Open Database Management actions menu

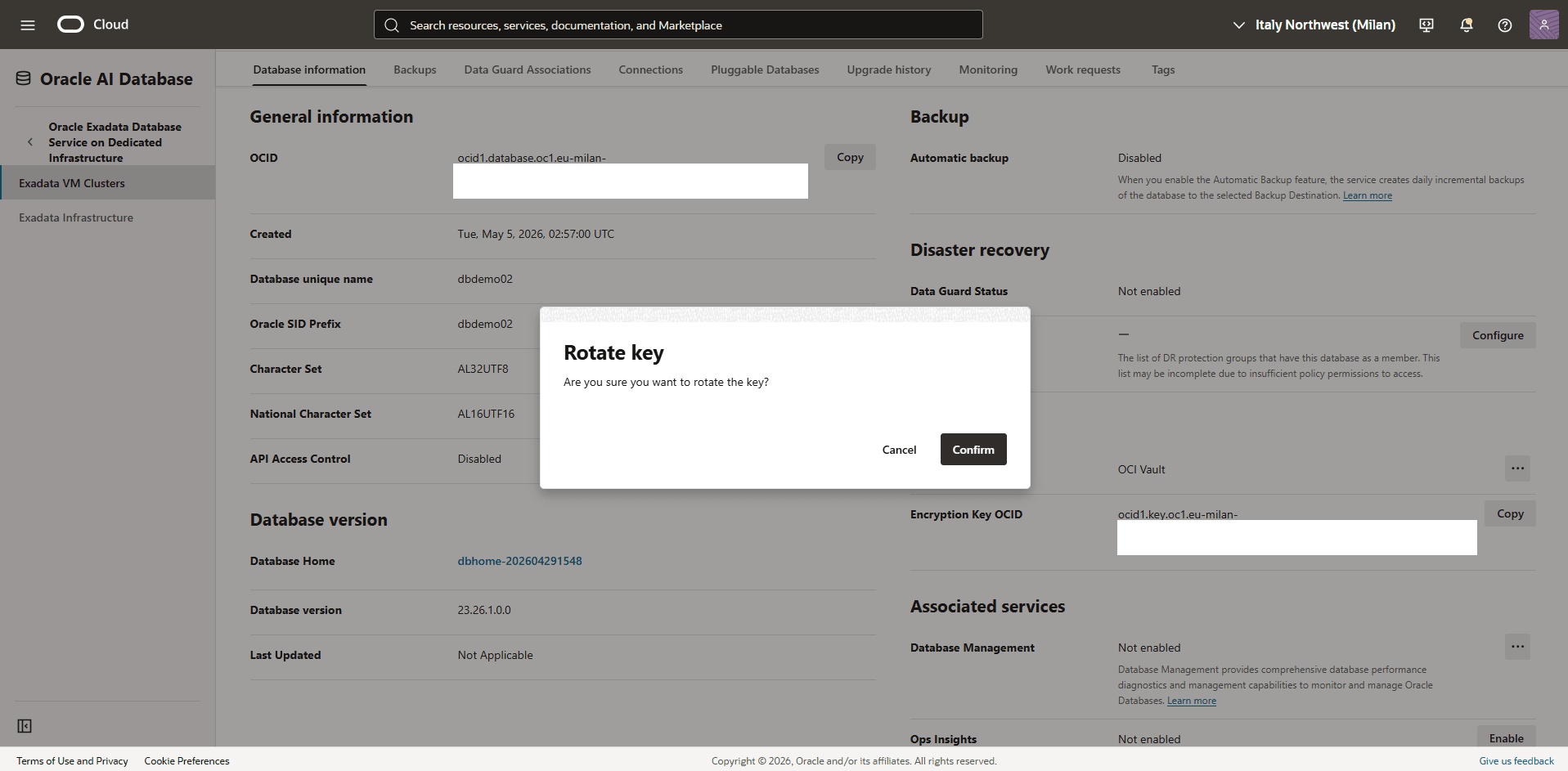(x=1517, y=647)
